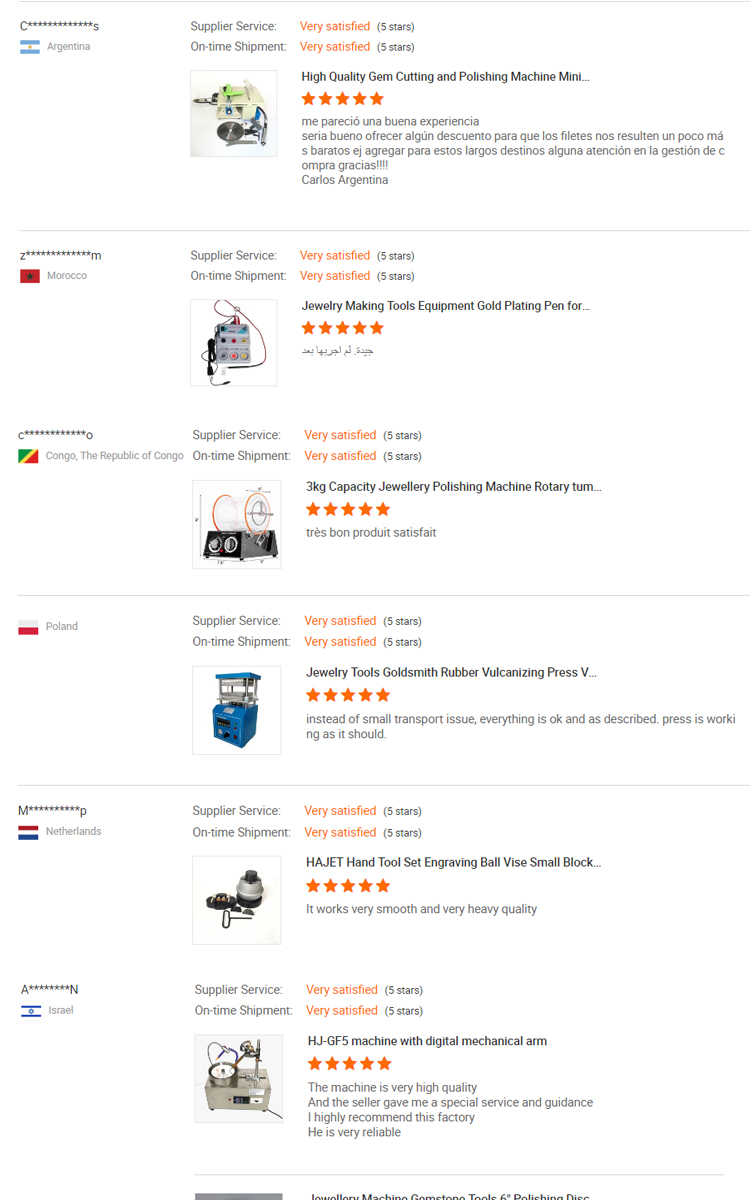Click the Republic of Congo flag icon
The width and height of the screenshot is (750, 1200).
click(x=28, y=456)
